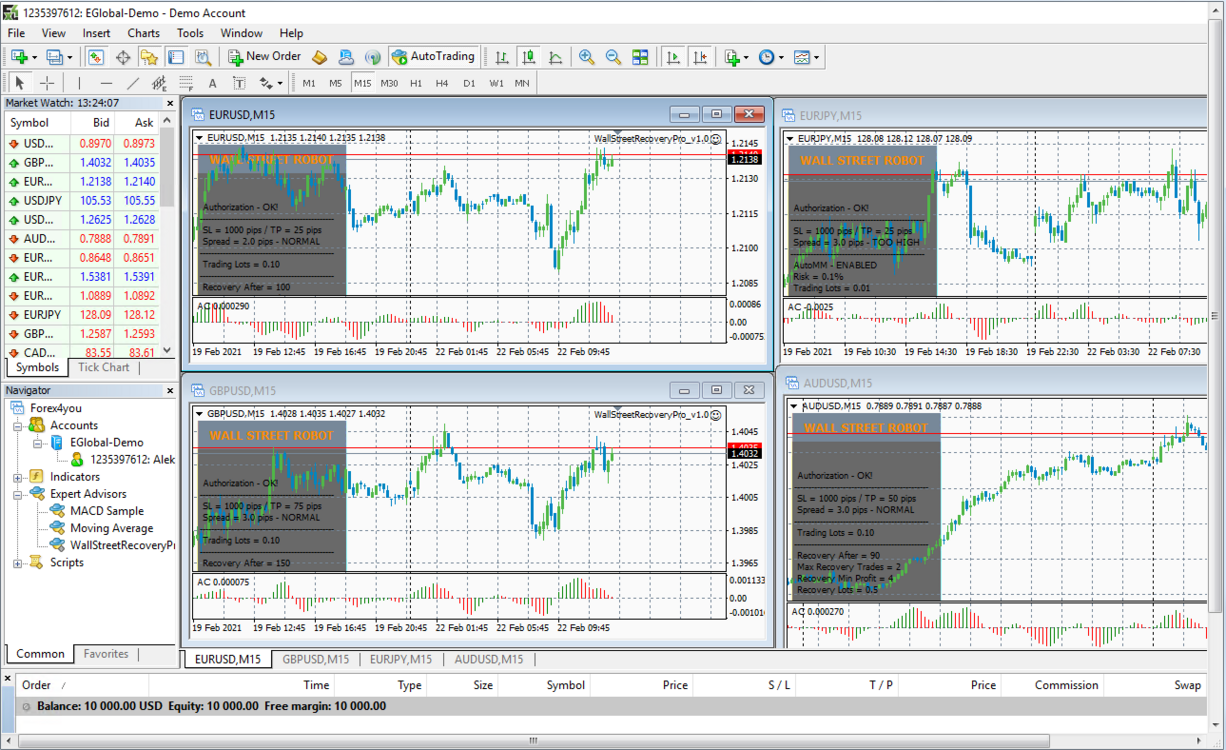1226x750 pixels.
Task: Select the GBPUSD,M15 chart tab
Action: pos(316,659)
